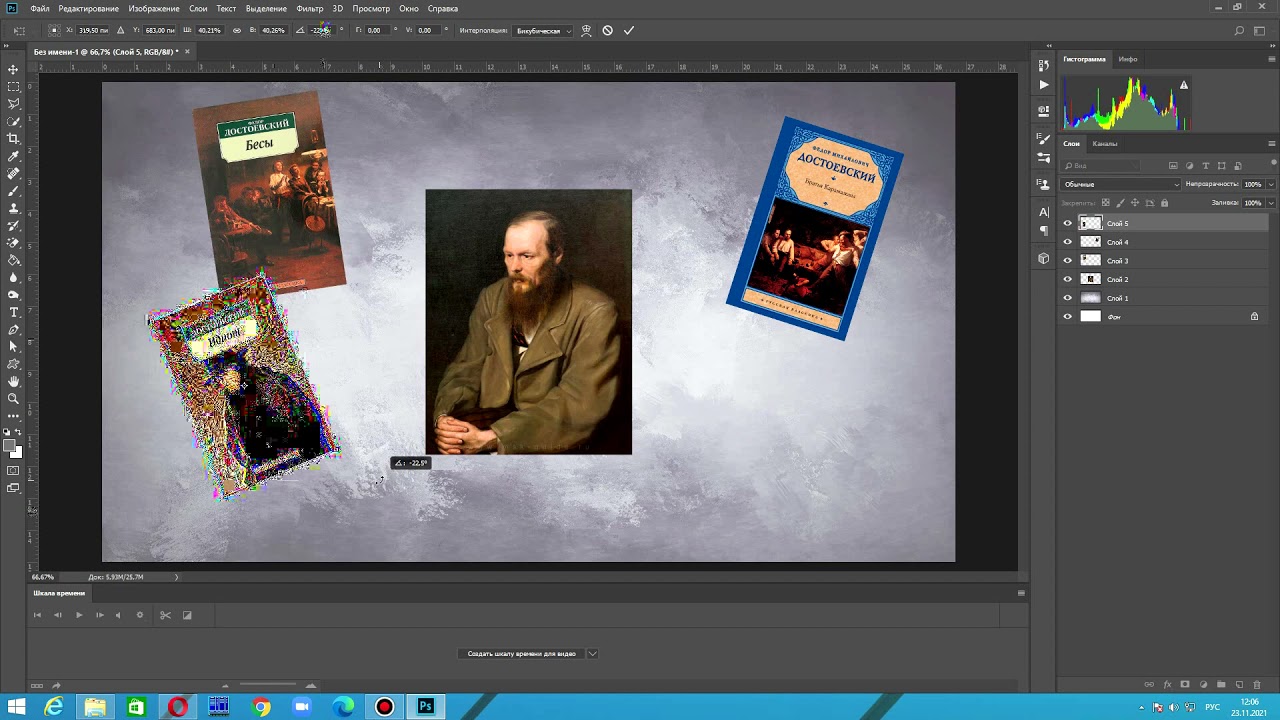Screen dimensions: 1280x720
Task: Select the Crop tool
Action: (13, 139)
